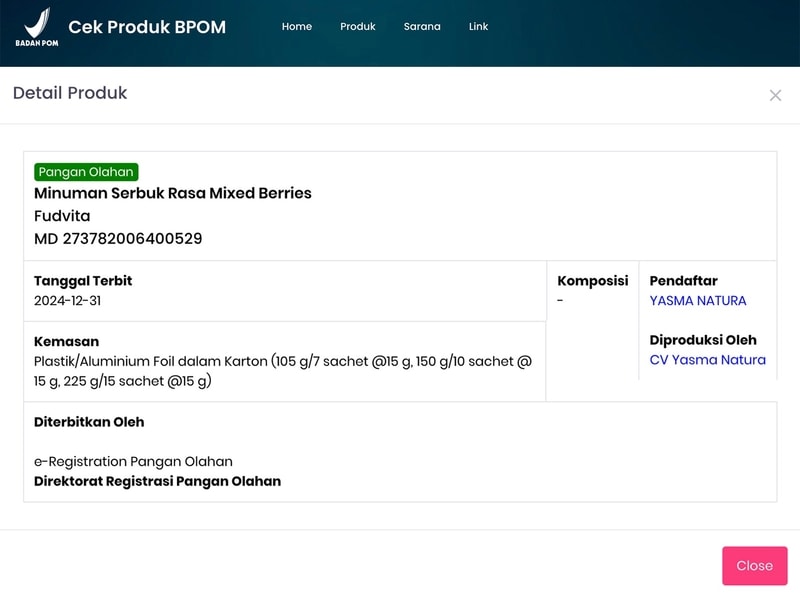Open the YASMA NATURA registrant link

(697, 301)
